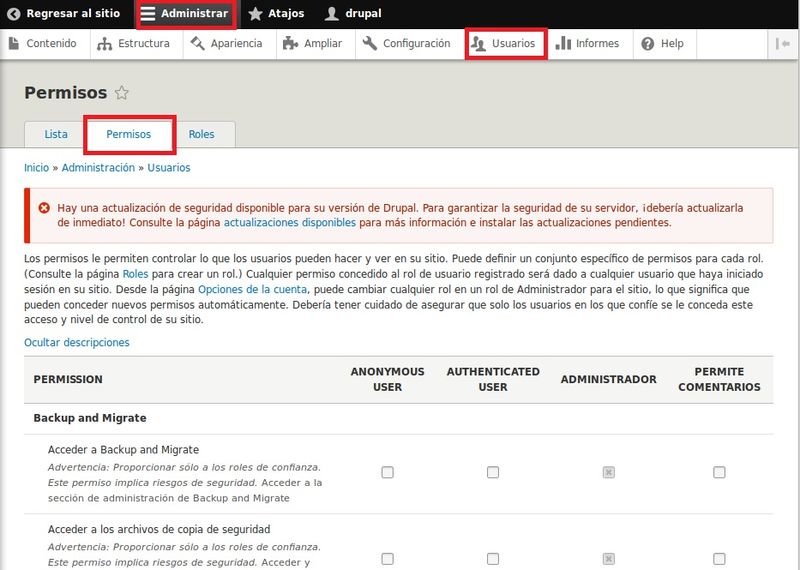Open the Lista tab
Viewport: 800px width, 570px height.
pos(56,134)
